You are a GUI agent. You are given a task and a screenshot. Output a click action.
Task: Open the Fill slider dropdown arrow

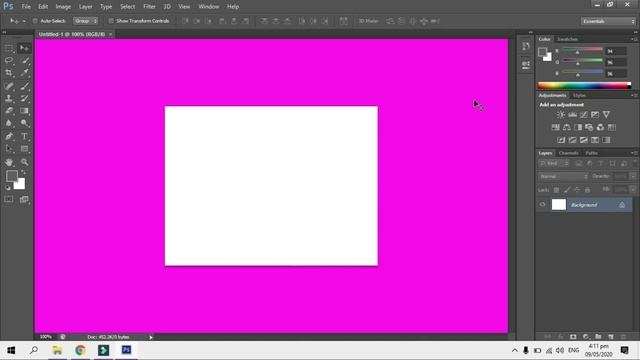(x=633, y=190)
